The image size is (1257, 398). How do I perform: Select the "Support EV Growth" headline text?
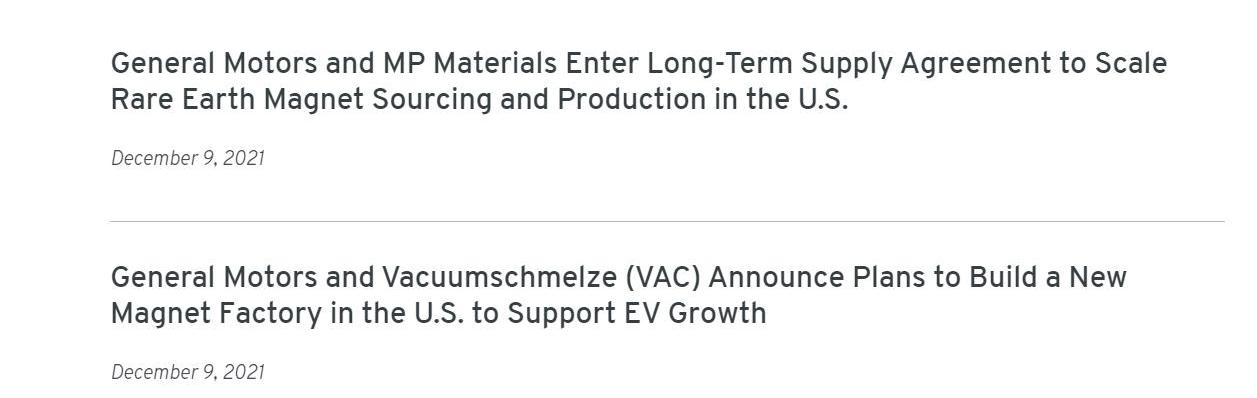[636, 313]
